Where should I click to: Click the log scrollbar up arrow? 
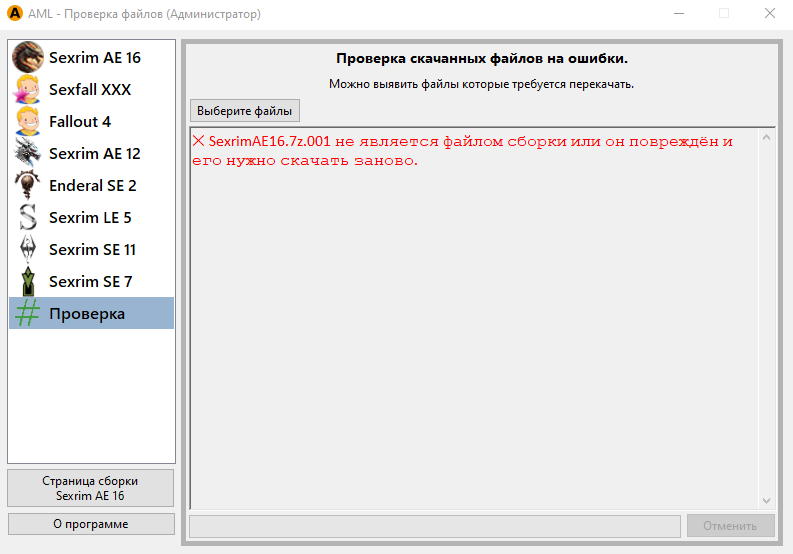pyautogui.click(x=767, y=135)
